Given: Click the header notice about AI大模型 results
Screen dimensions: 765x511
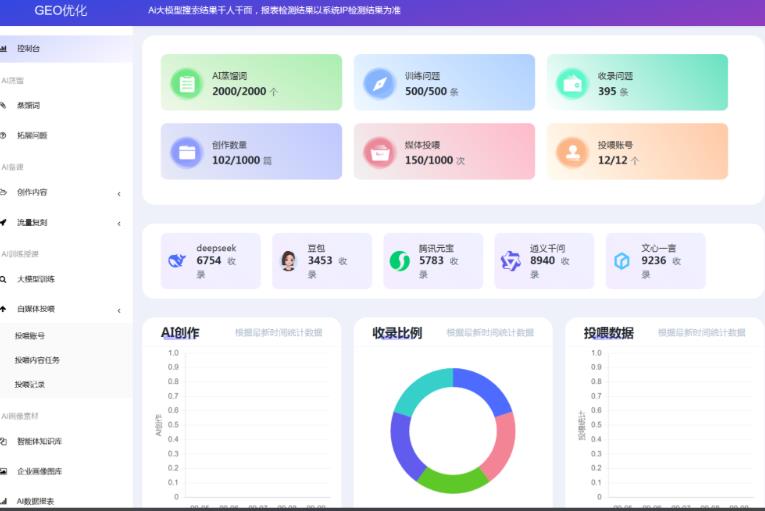Looking at the screenshot, I should [x=274, y=10].
